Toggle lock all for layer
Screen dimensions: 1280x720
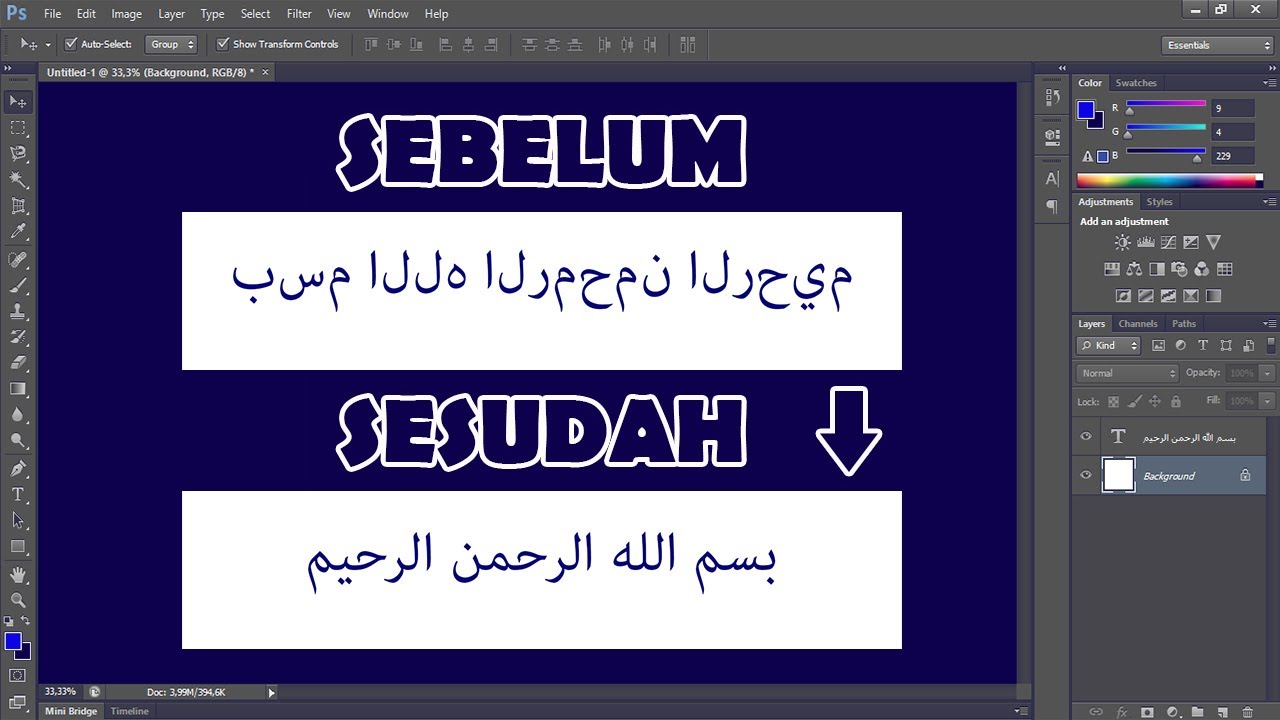point(1176,401)
